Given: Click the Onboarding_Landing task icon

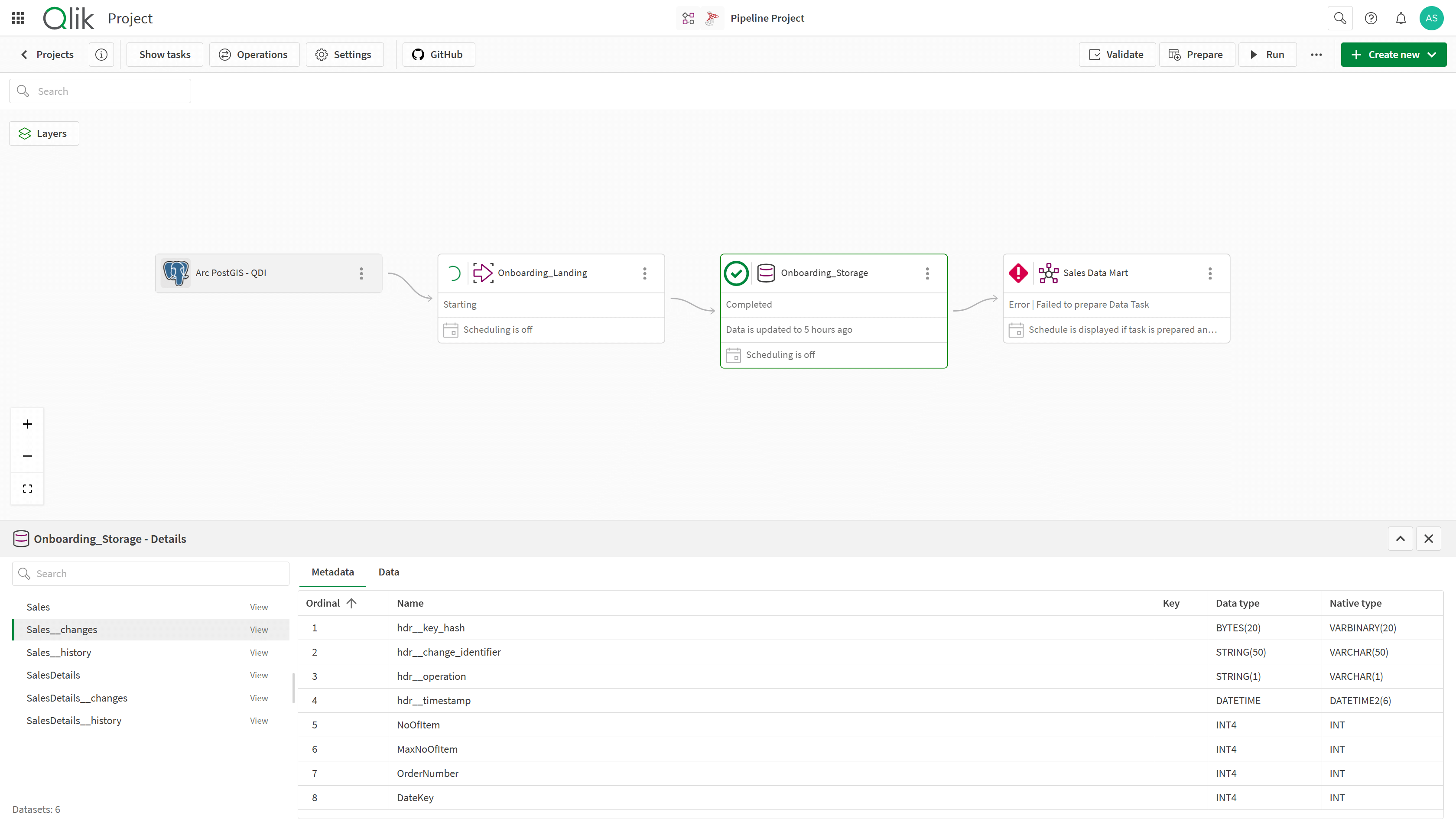Looking at the screenshot, I should tap(483, 273).
